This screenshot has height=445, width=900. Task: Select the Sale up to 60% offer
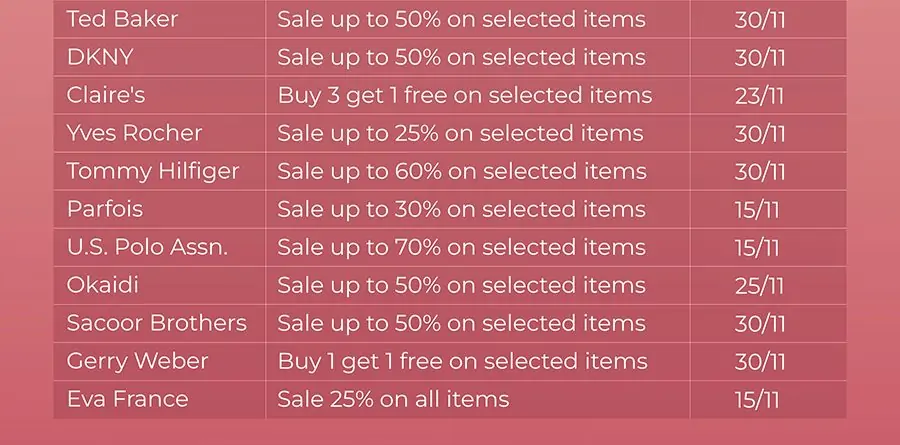(462, 171)
